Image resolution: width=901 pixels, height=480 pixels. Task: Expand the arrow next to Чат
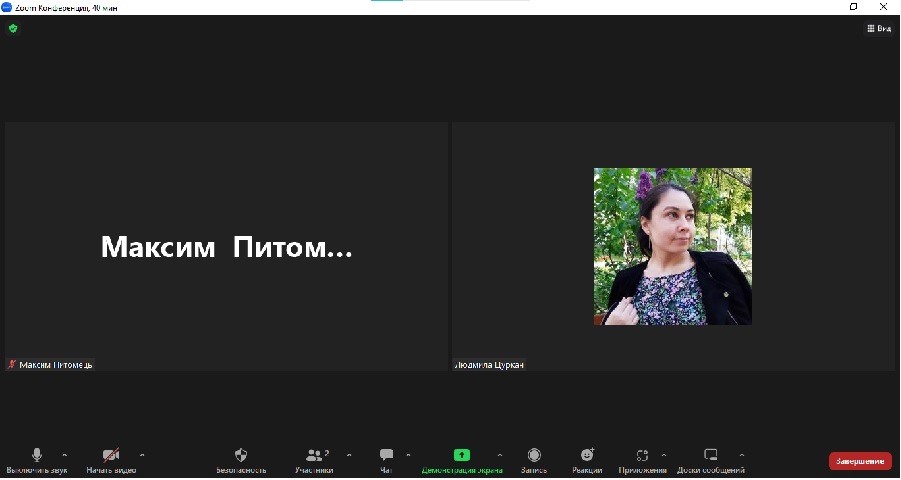(409, 455)
